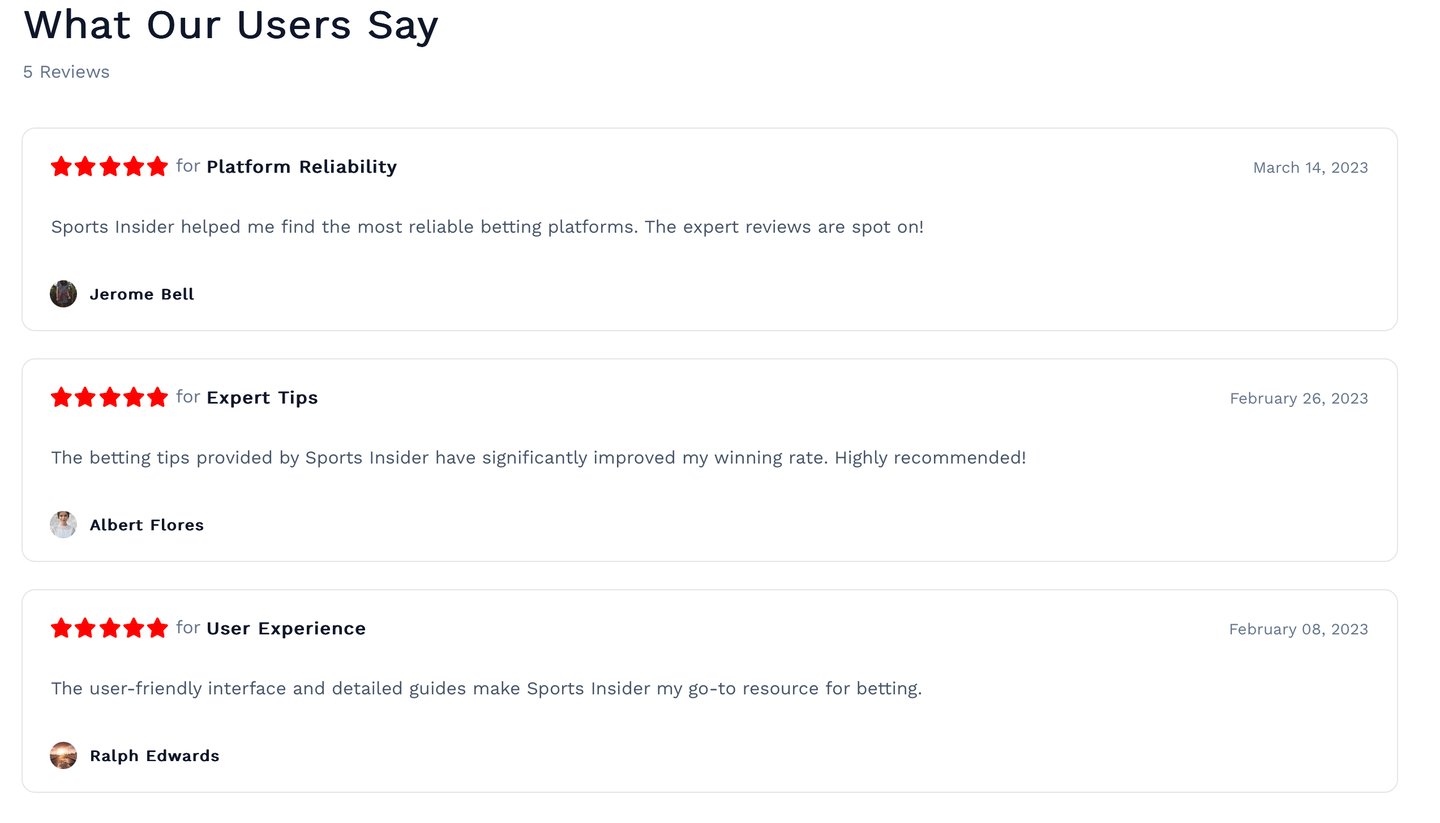
Task: Click the "5 Reviews" count text
Action: (66, 72)
